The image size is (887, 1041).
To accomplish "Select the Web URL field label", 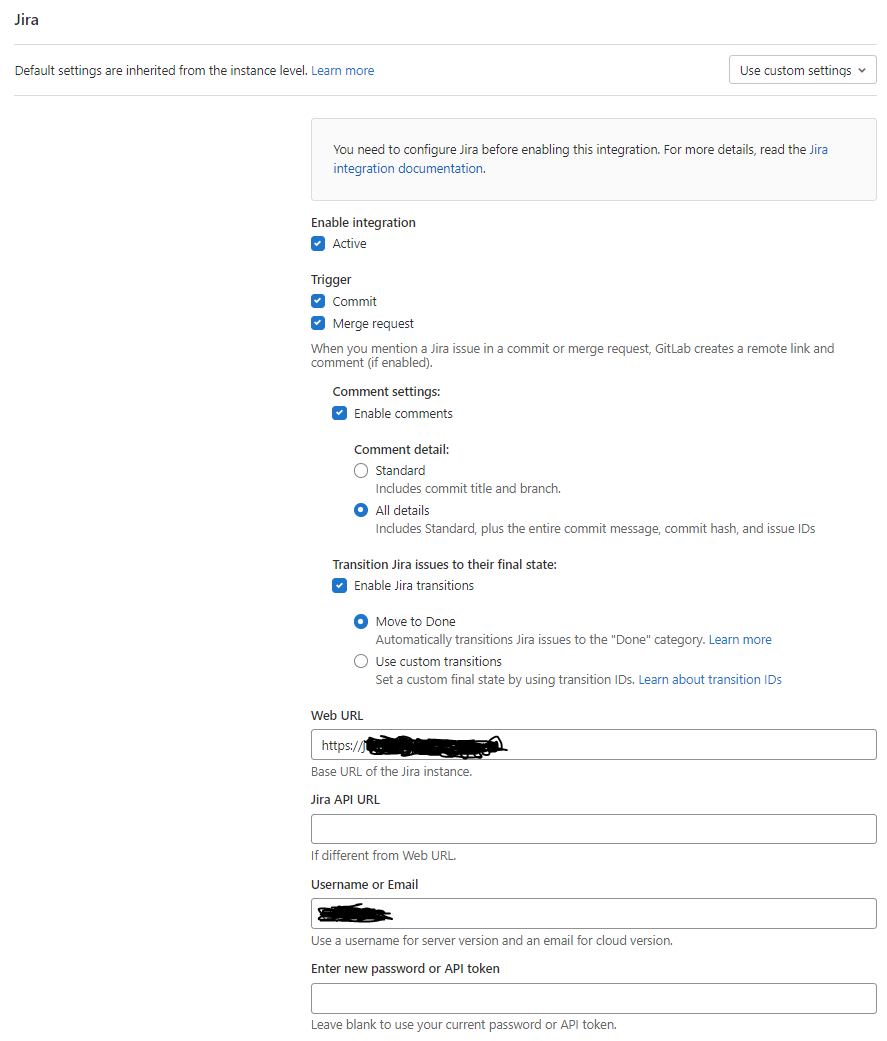I will pyautogui.click(x=337, y=716).
